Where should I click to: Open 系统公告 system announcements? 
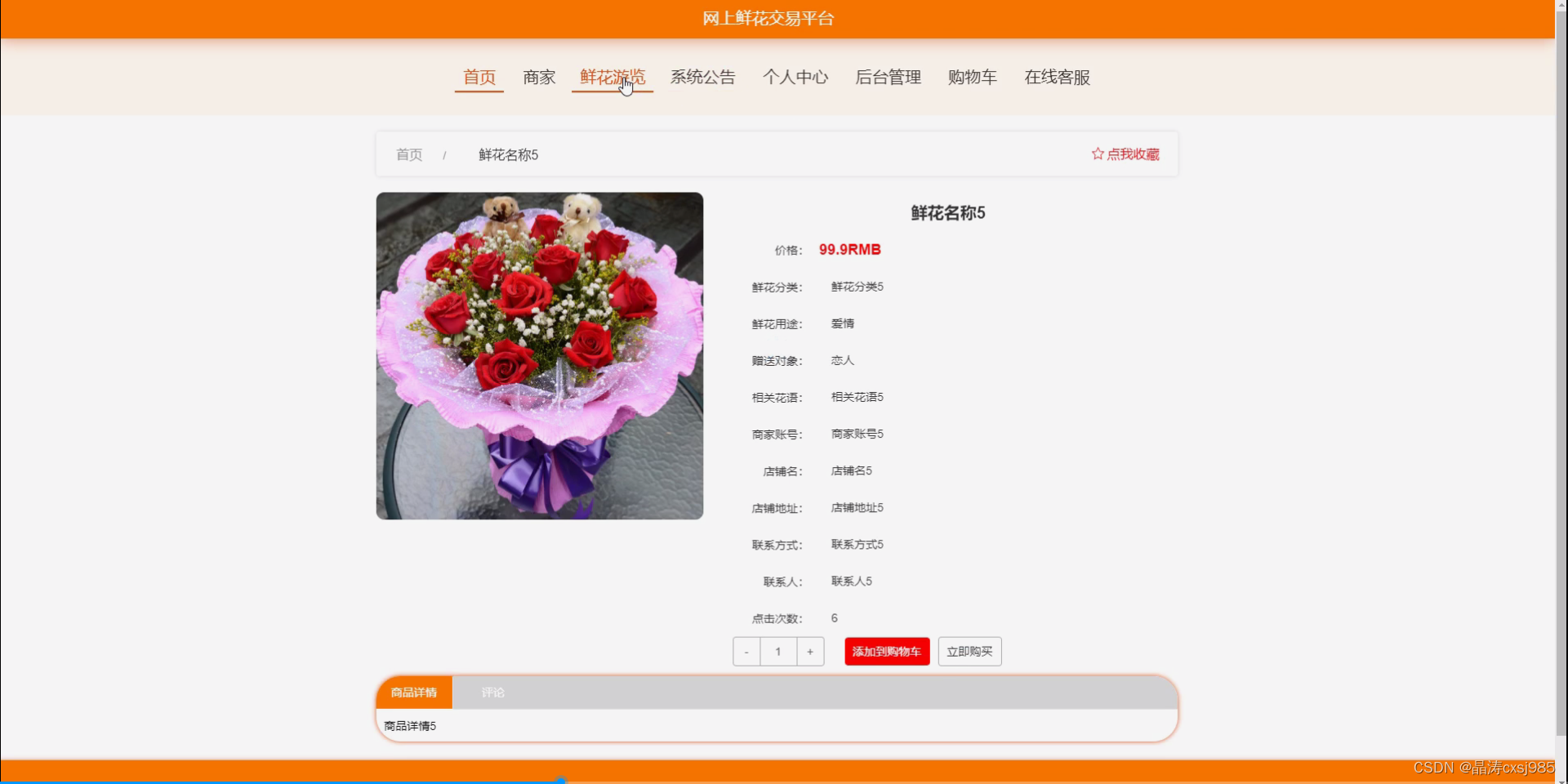tap(703, 78)
